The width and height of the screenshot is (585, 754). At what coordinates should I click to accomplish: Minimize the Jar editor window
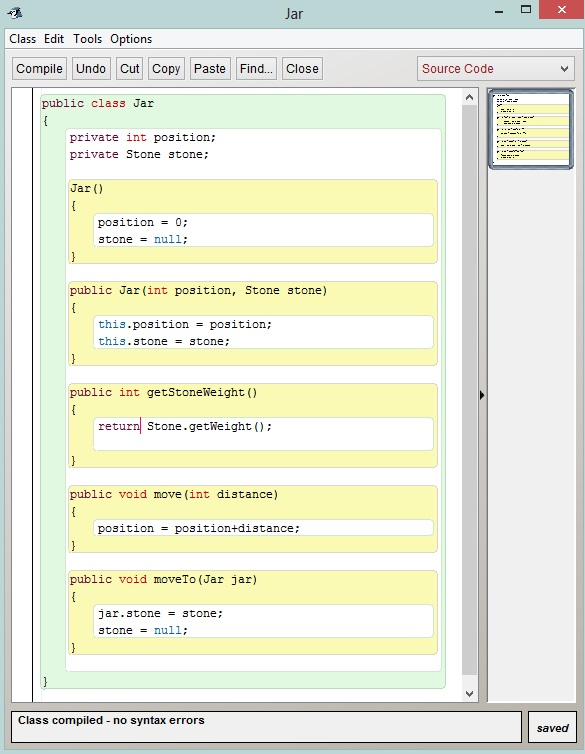499,11
